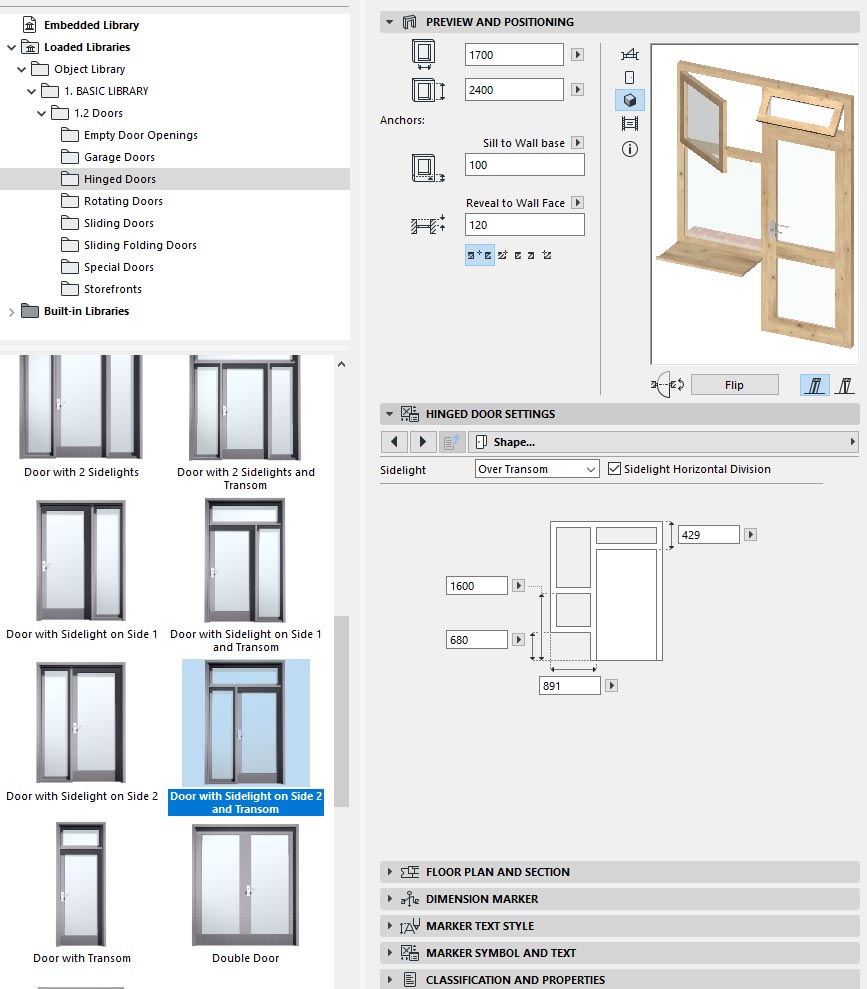Select the Double Door thumbnail

pos(245,886)
